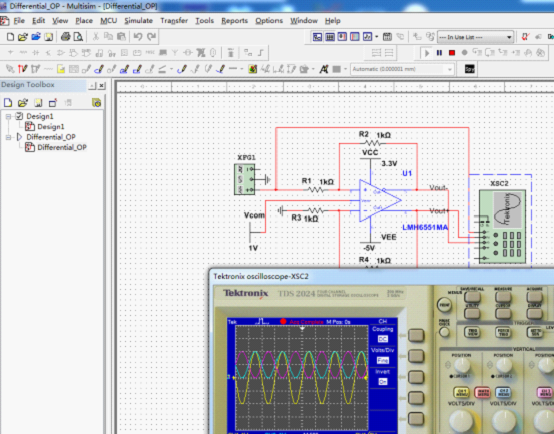Open the Automatic line width dropdown
This screenshot has width=554, height=434.
[x=449, y=69]
